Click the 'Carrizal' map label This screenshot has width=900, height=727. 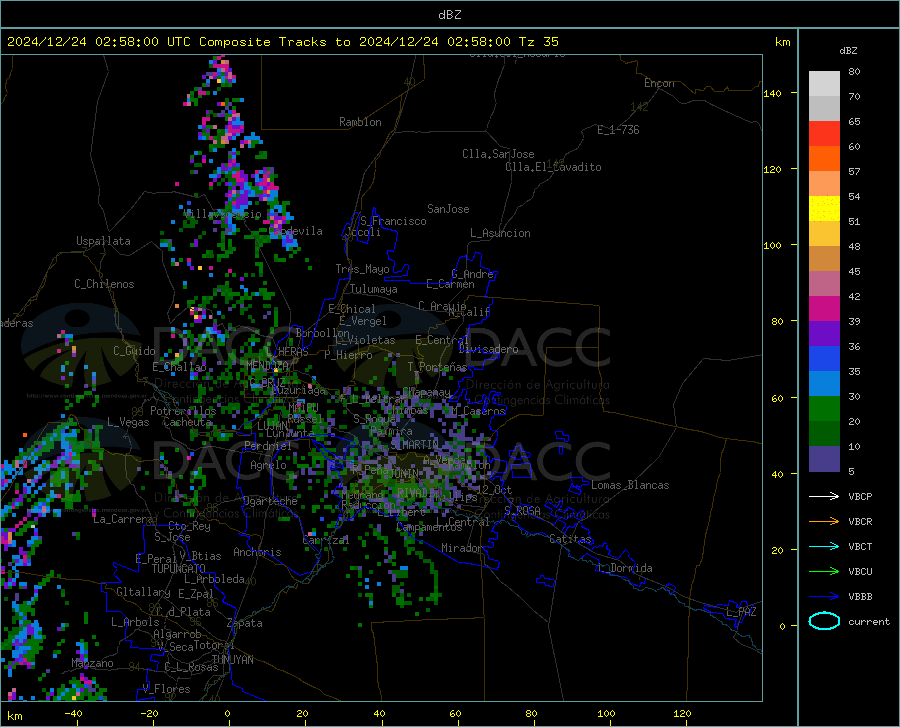click(325, 540)
